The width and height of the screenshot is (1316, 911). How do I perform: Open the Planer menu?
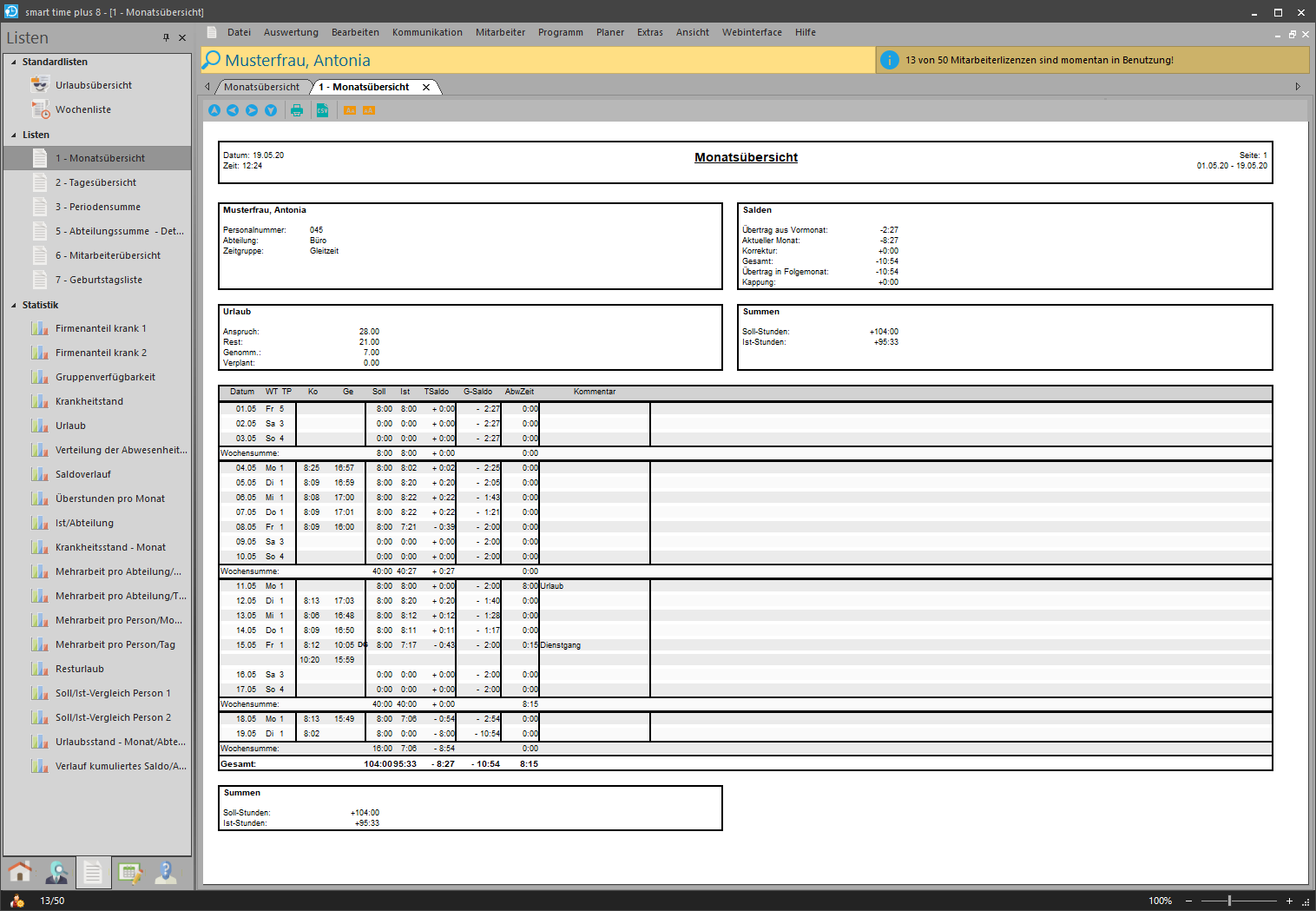coord(610,32)
